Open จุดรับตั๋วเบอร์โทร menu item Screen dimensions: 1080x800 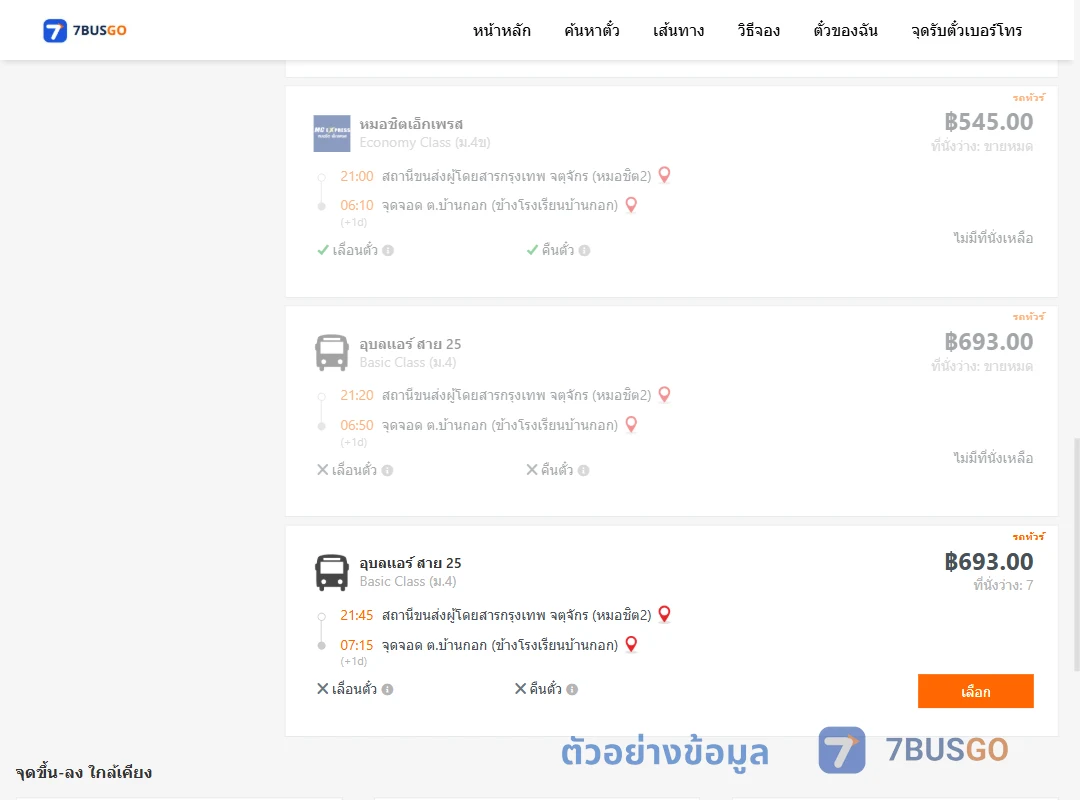(x=966, y=30)
